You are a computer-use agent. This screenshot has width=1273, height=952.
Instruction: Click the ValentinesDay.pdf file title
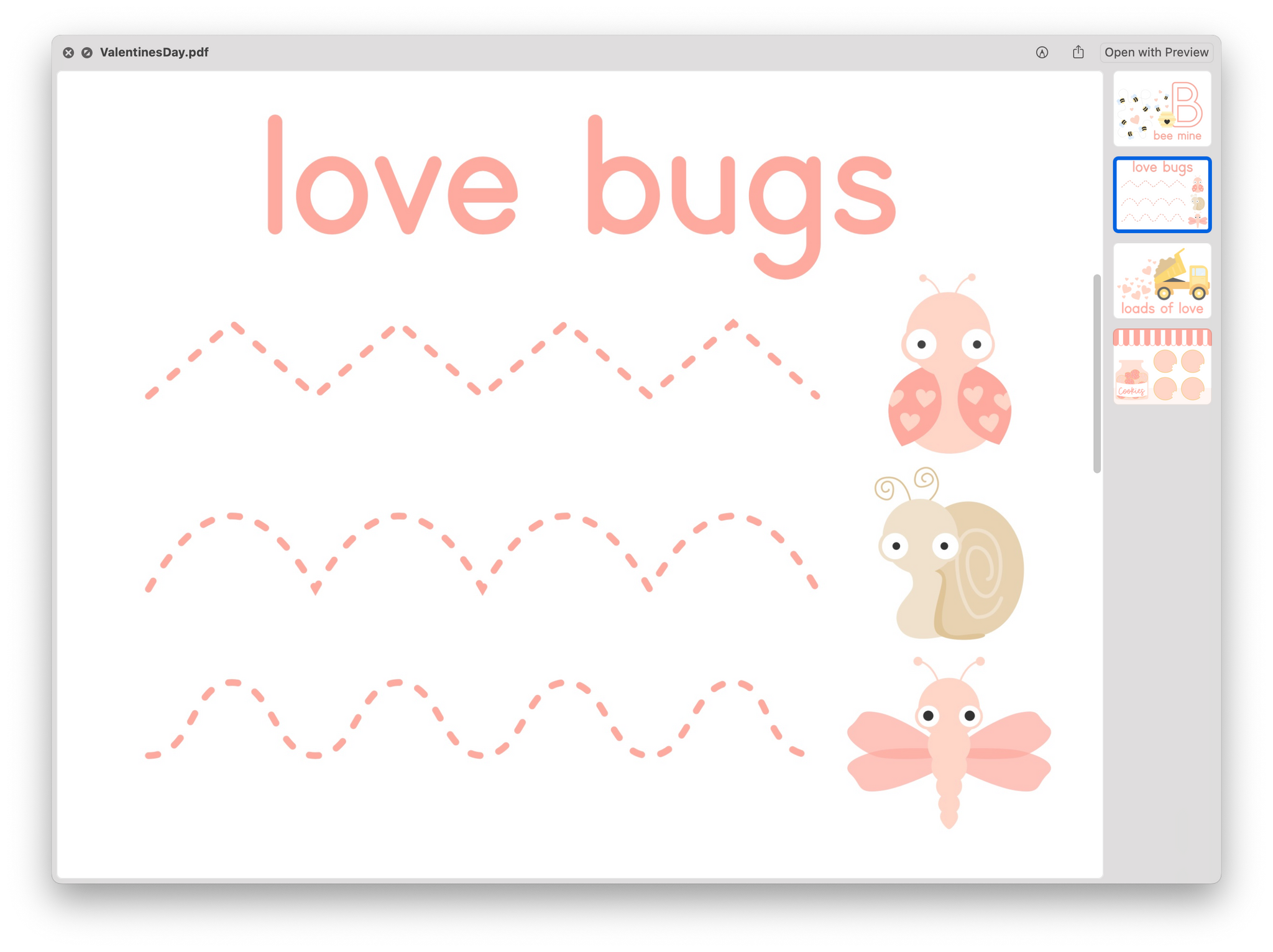(x=154, y=53)
